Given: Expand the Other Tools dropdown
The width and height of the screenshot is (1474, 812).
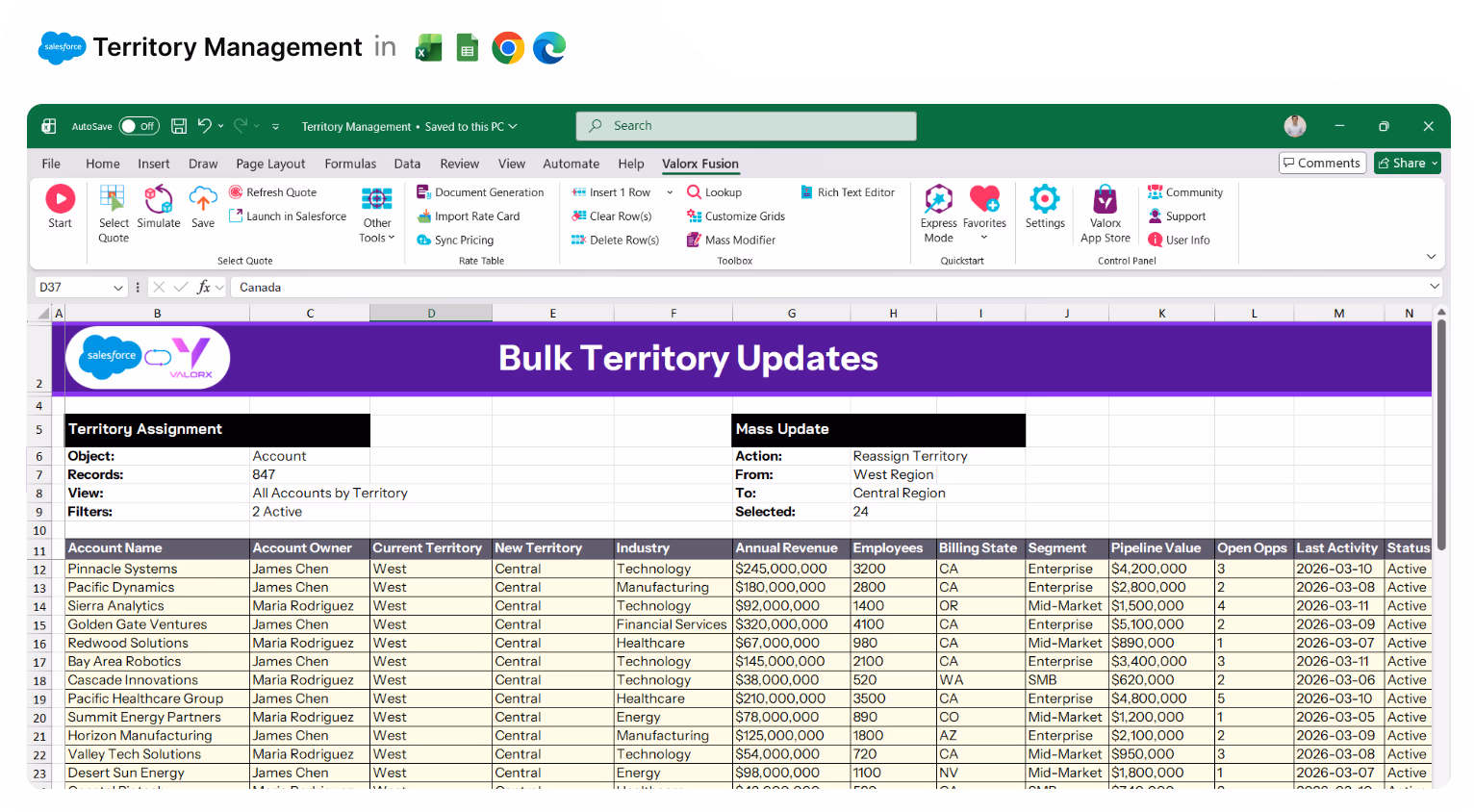Looking at the screenshot, I should click(376, 212).
